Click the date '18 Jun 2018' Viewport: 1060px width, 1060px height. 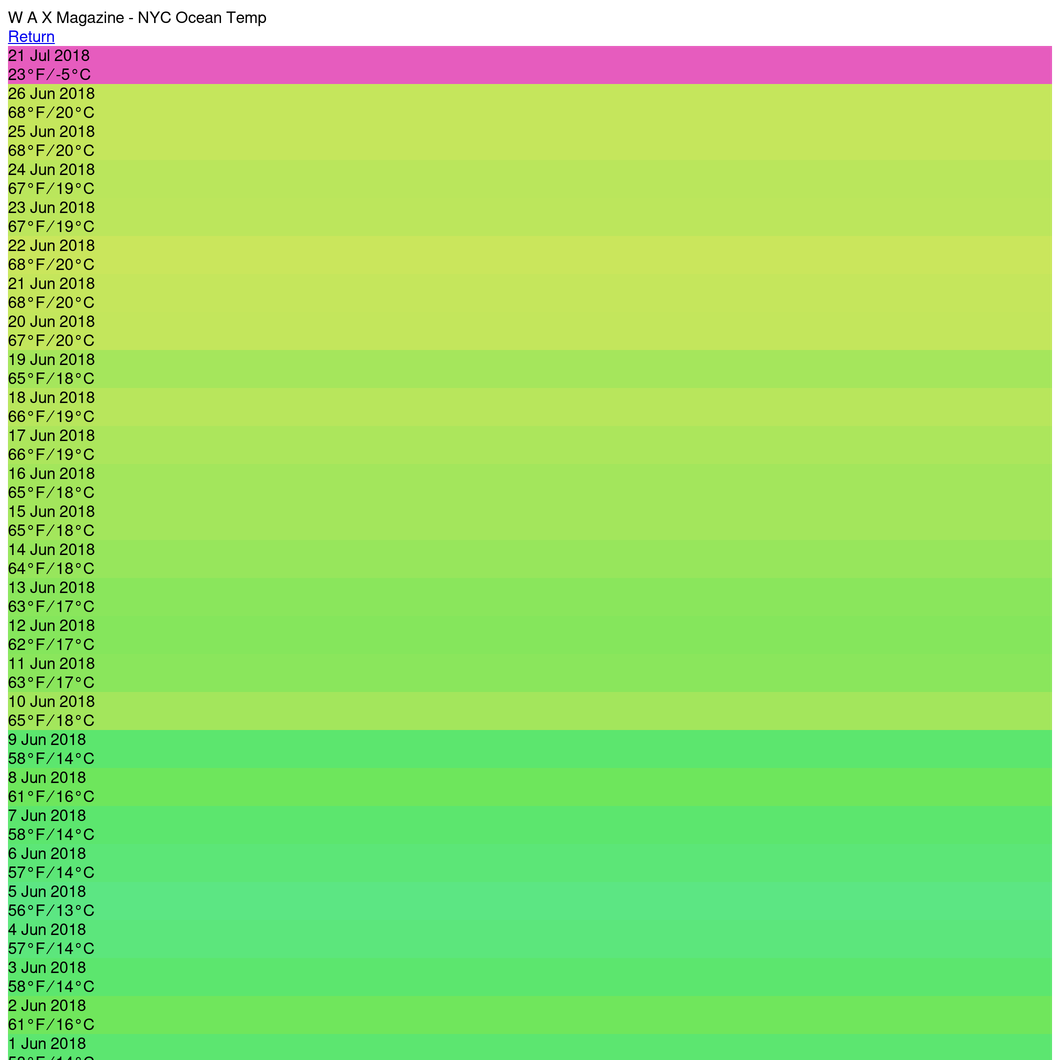[x=51, y=397]
